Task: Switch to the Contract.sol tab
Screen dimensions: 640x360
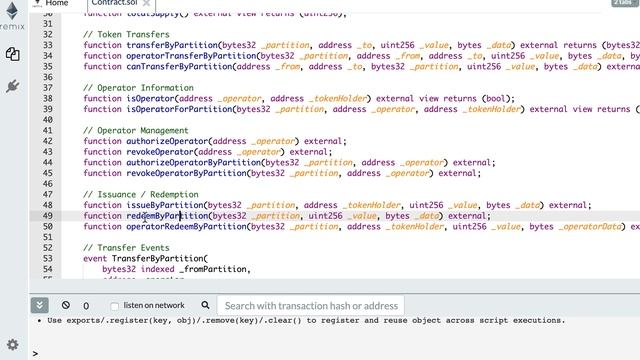Action: tap(114, 3)
